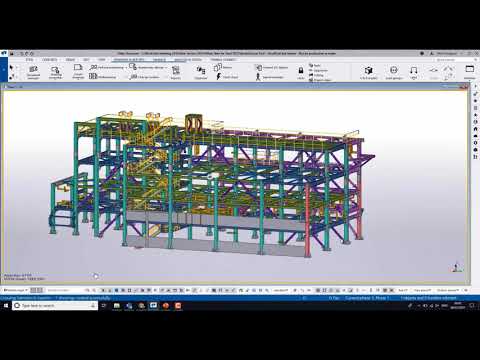Image resolution: width=480 pixels, height=360 pixels.
Task: Switch to the Manage ribbon tab
Action: coord(159,59)
